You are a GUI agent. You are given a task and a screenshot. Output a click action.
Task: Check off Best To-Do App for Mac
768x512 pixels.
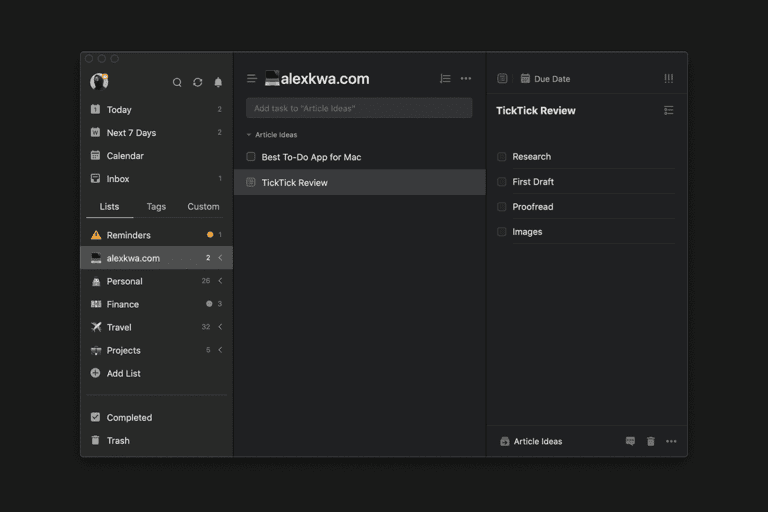tap(251, 157)
